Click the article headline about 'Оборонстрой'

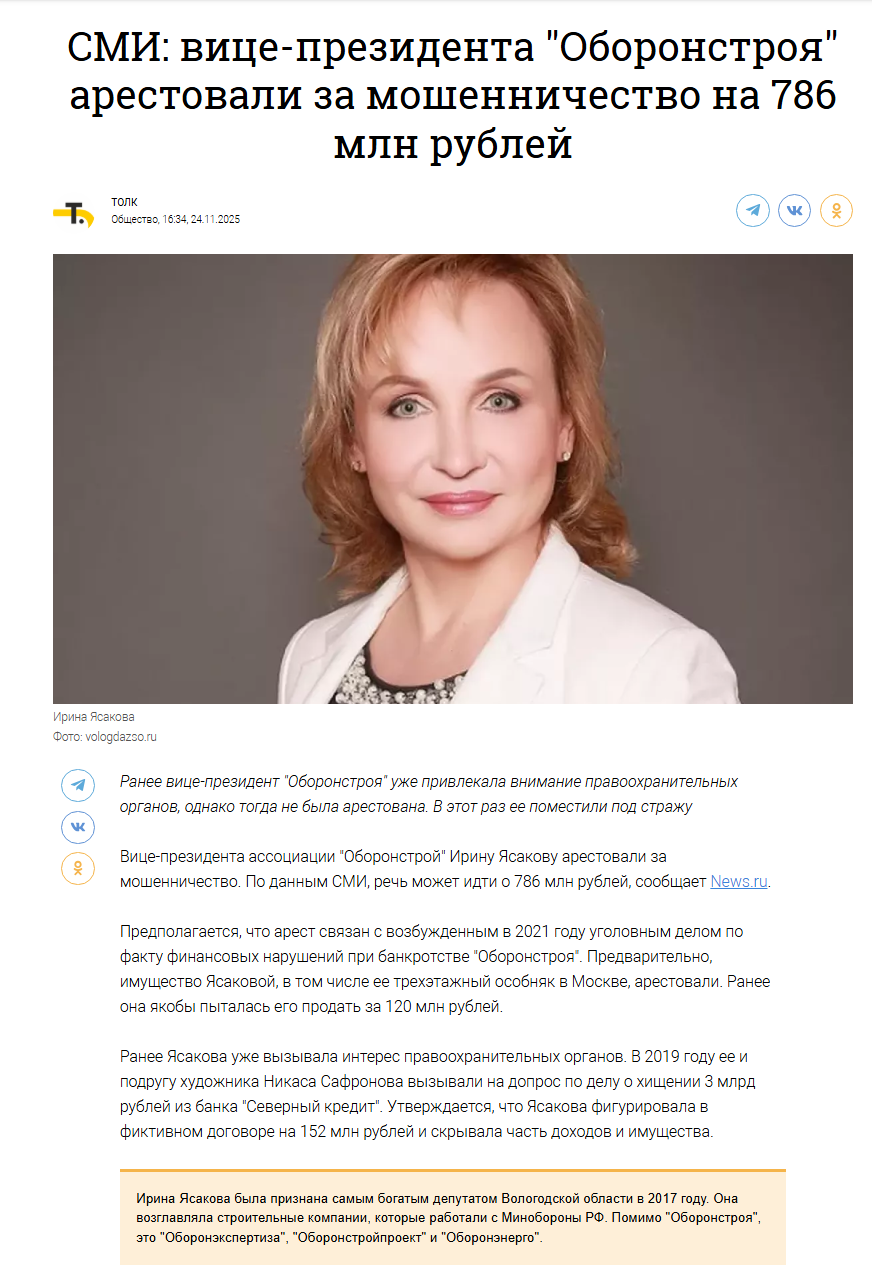pyautogui.click(x=453, y=95)
